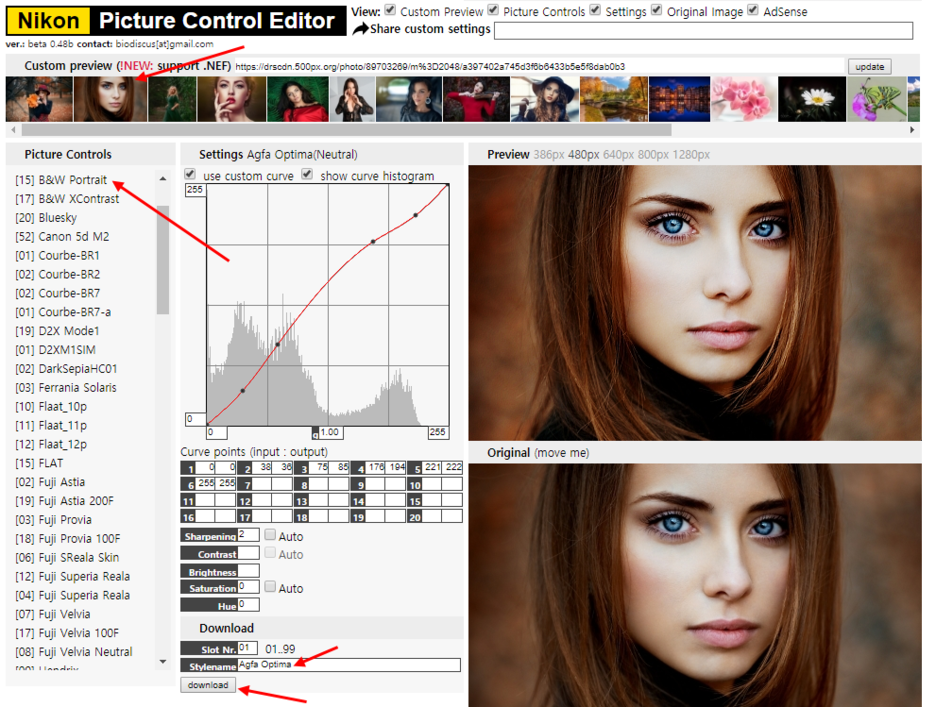The width and height of the screenshot is (936, 707).
Task: Click the Hue value field
Action: (x=248, y=605)
